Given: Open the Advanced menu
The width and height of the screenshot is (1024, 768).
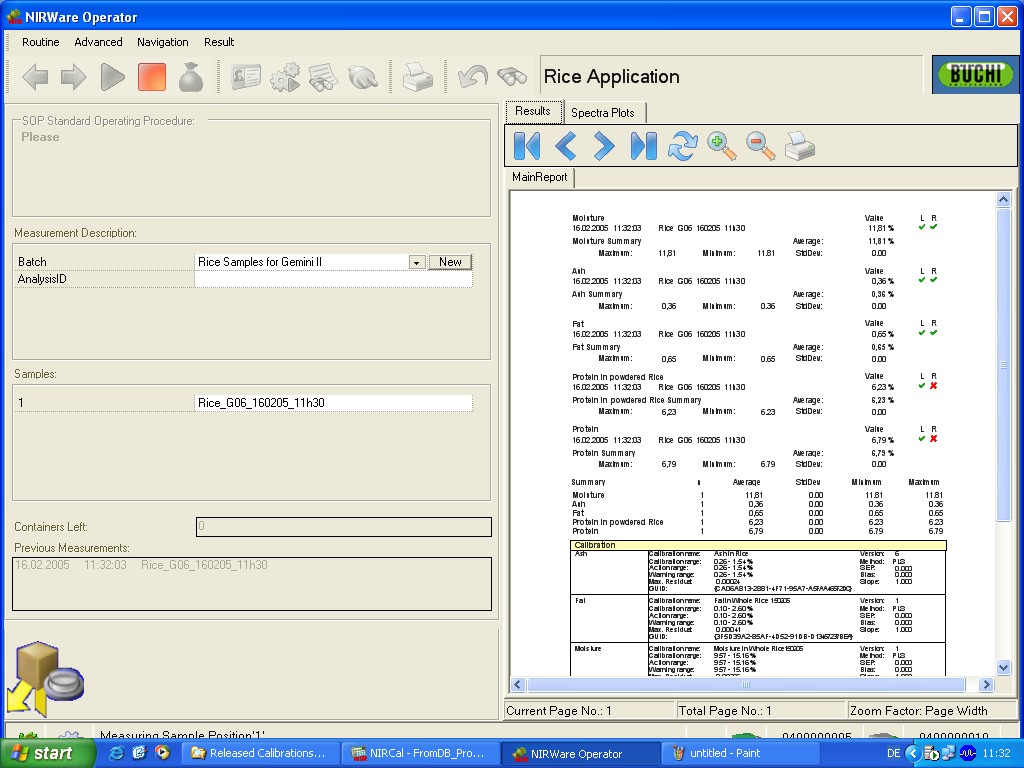Looking at the screenshot, I should click(98, 42).
